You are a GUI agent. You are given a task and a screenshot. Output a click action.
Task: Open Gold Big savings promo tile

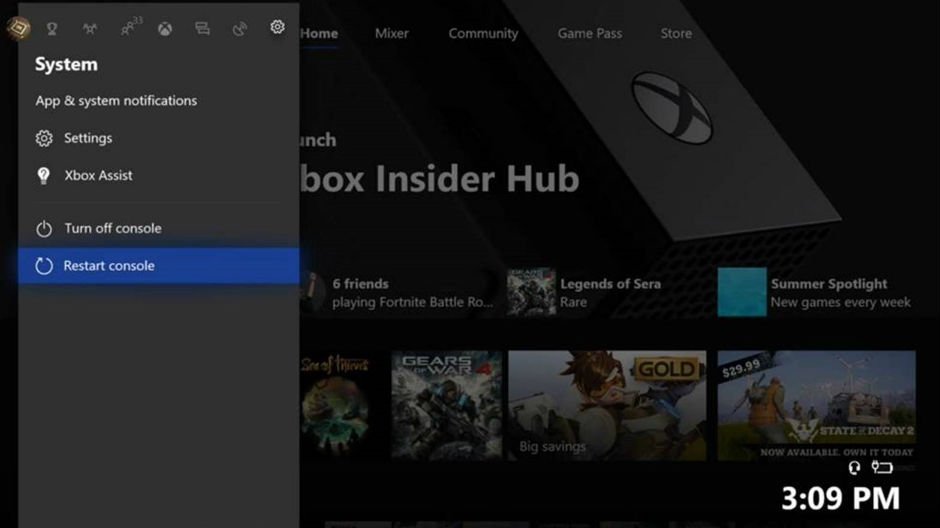[x=607, y=406]
